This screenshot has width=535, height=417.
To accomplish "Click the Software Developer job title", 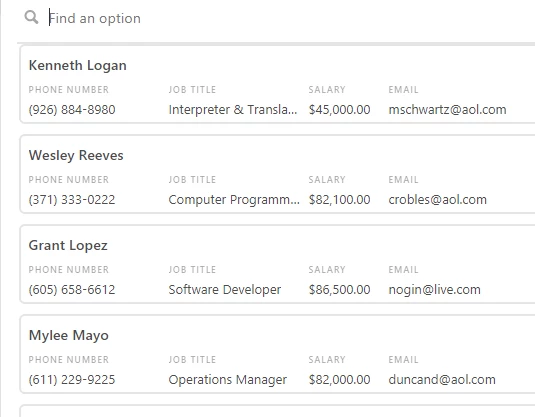I will tap(225, 290).
